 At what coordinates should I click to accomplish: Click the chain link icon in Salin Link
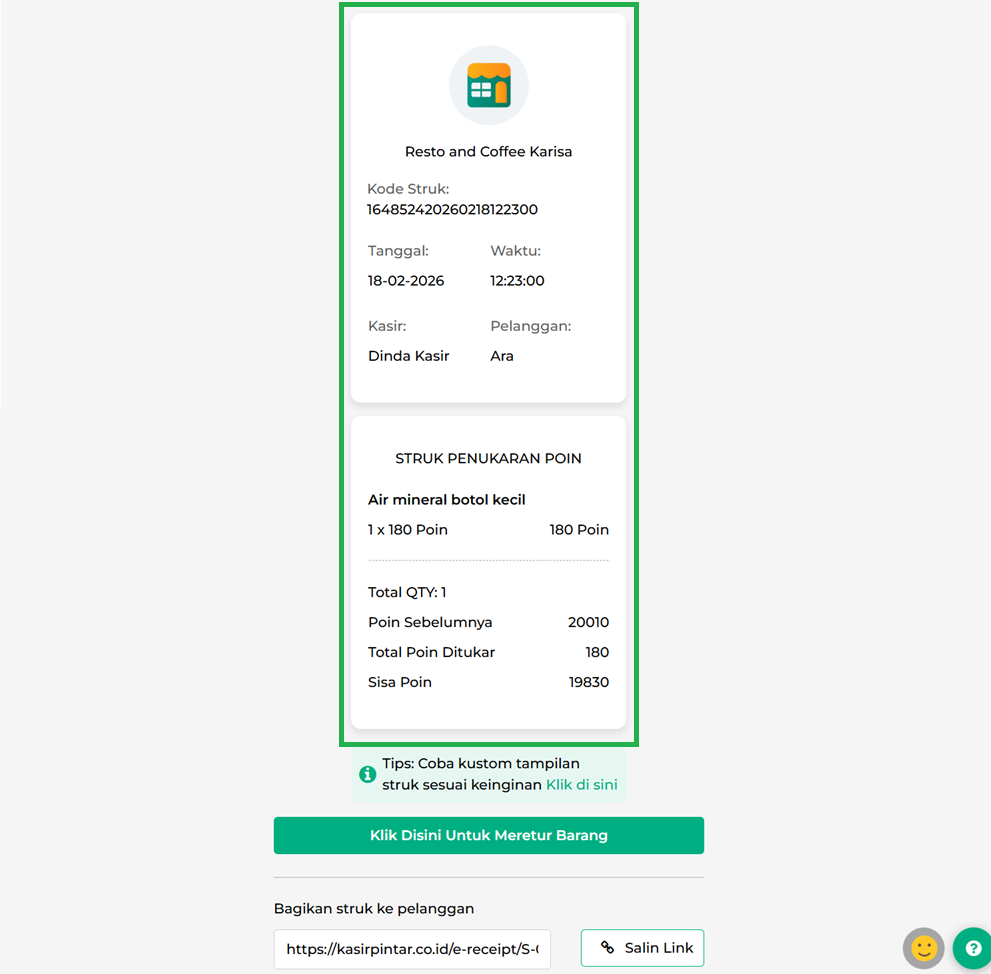pos(607,948)
